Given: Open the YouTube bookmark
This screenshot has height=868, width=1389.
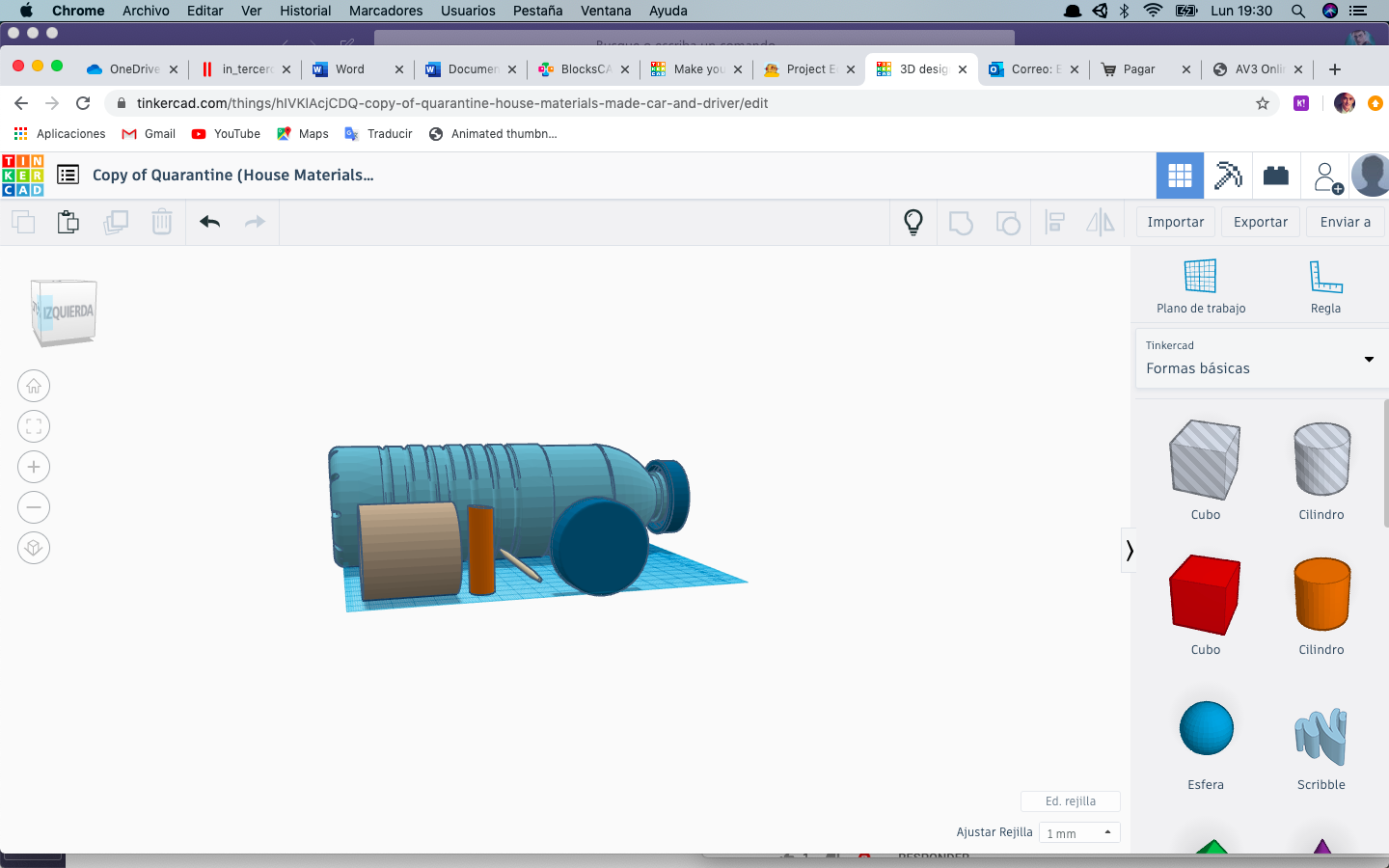Looking at the screenshot, I should tap(226, 134).
